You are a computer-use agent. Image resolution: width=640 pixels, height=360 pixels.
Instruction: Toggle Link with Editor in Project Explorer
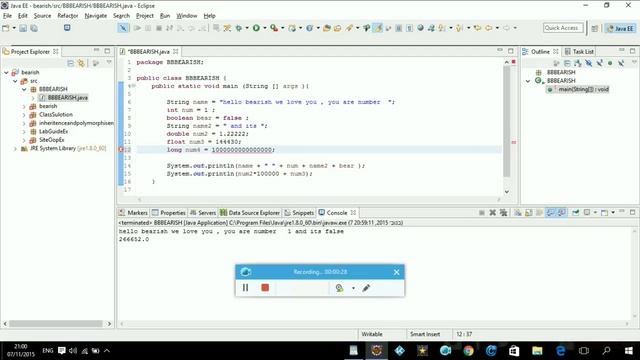click(x=81, y=63)
